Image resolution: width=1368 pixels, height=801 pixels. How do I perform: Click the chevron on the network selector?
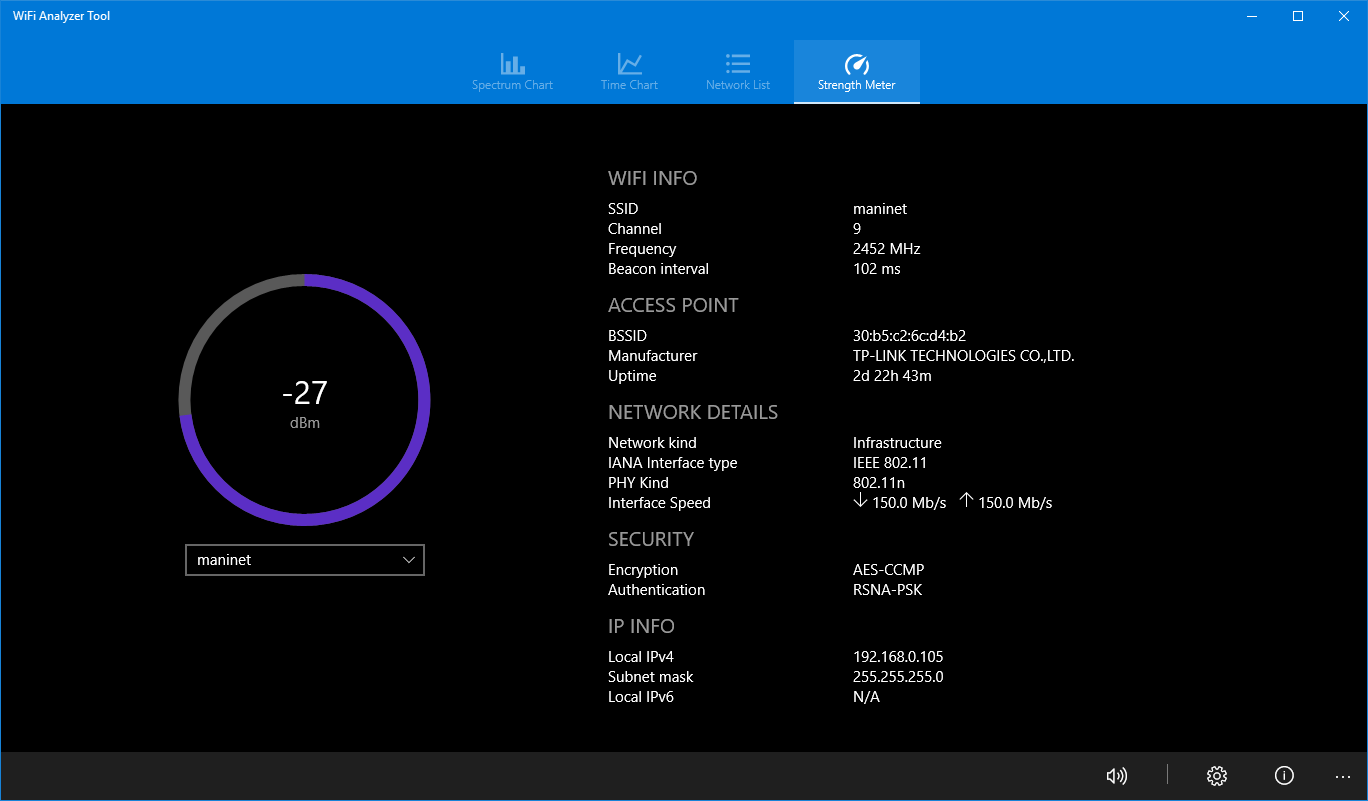(x=409, y=560)
